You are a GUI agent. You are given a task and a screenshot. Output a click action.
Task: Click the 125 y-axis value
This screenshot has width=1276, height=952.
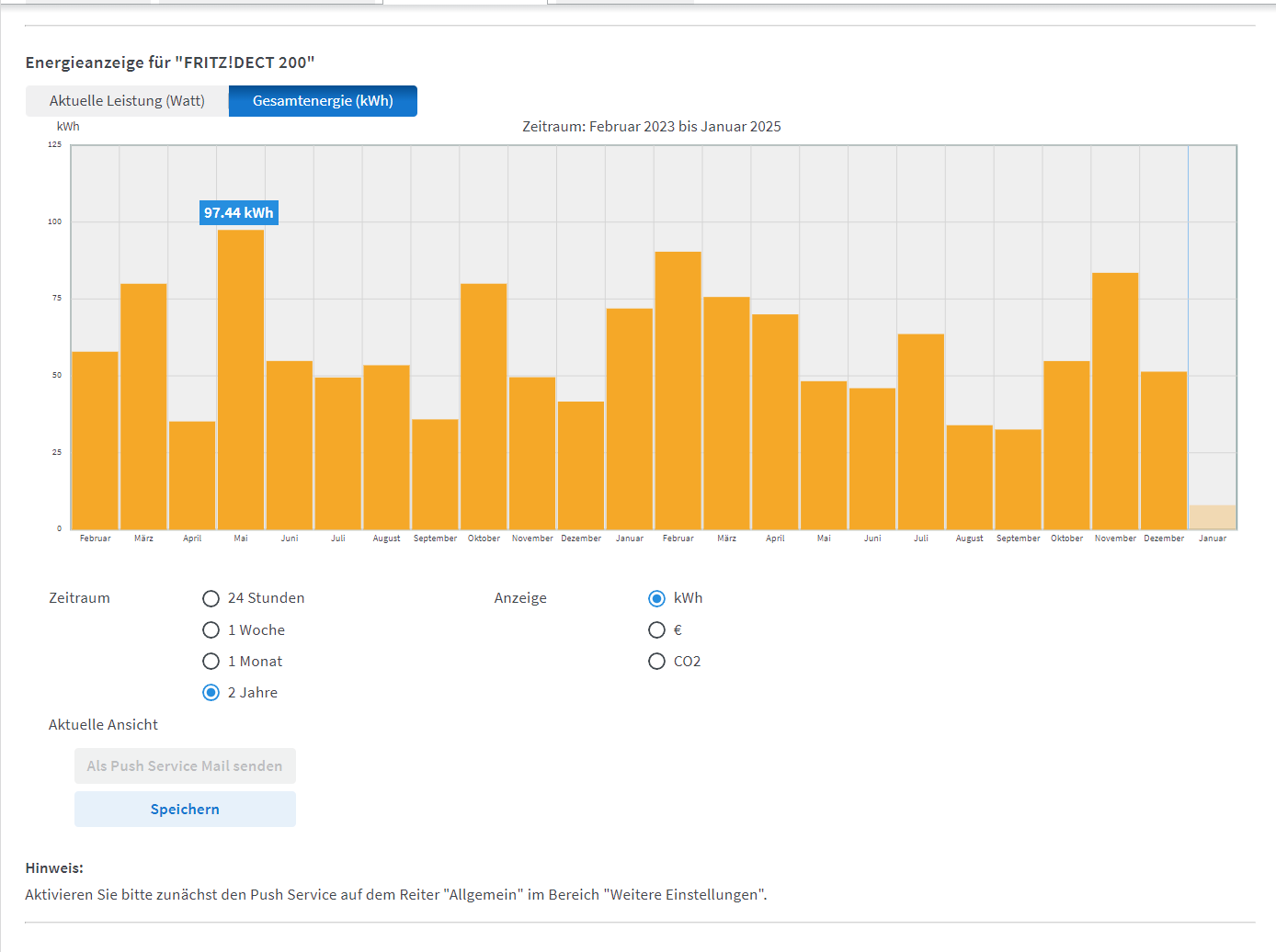(55, 144)
